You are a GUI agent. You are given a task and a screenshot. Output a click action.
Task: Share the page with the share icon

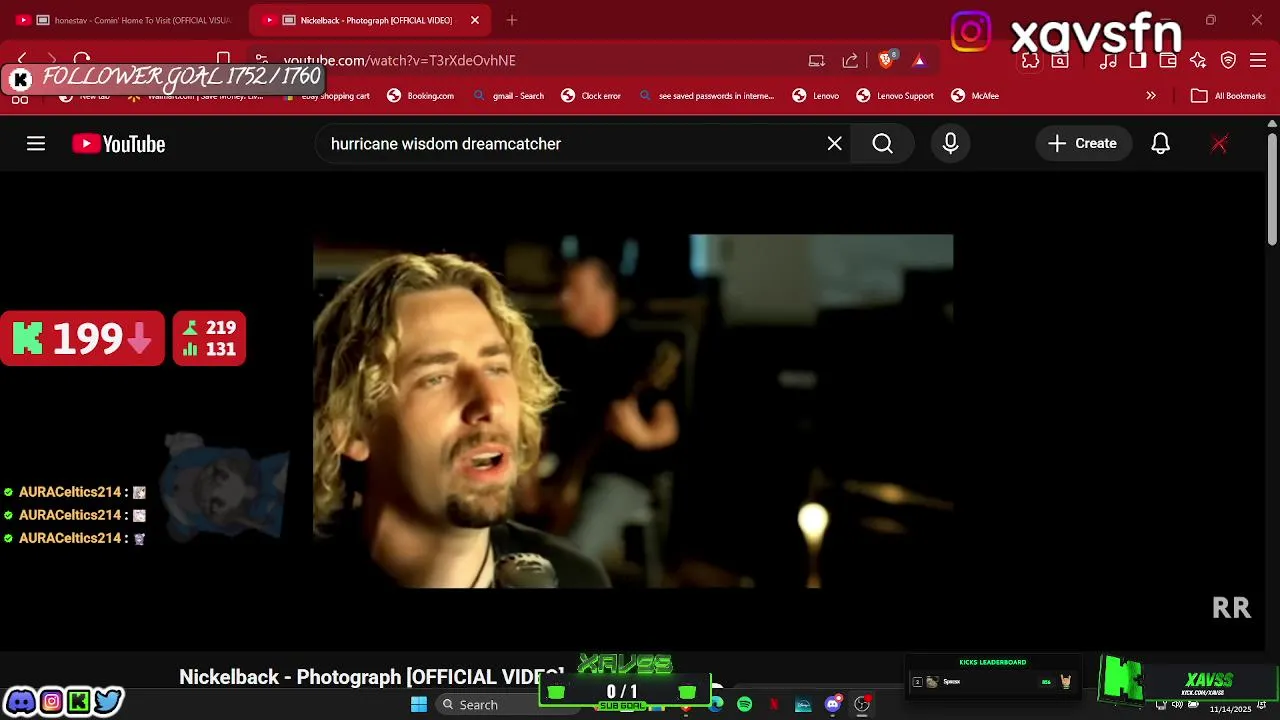[850, 60]
